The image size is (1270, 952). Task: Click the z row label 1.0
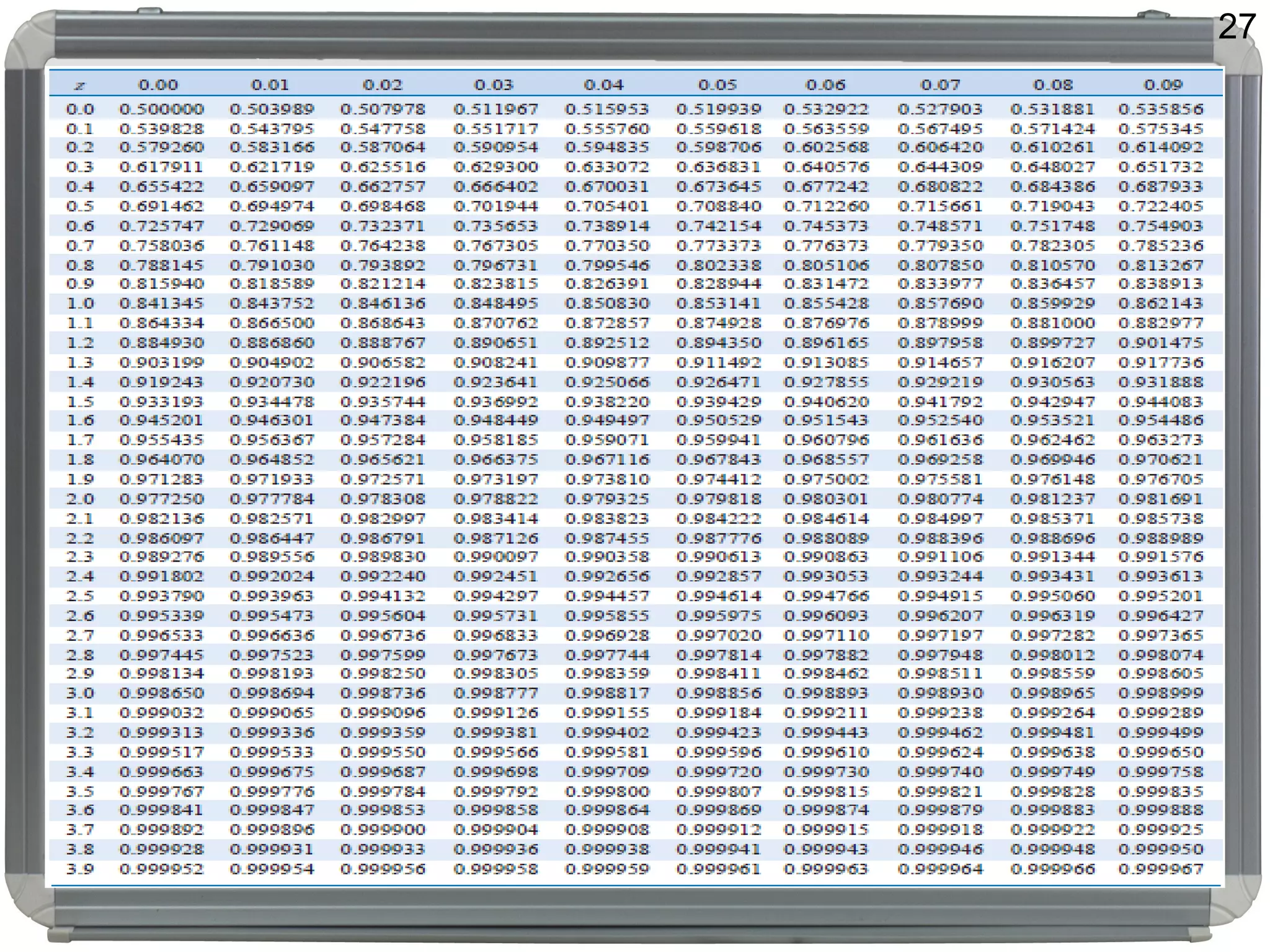80,304
